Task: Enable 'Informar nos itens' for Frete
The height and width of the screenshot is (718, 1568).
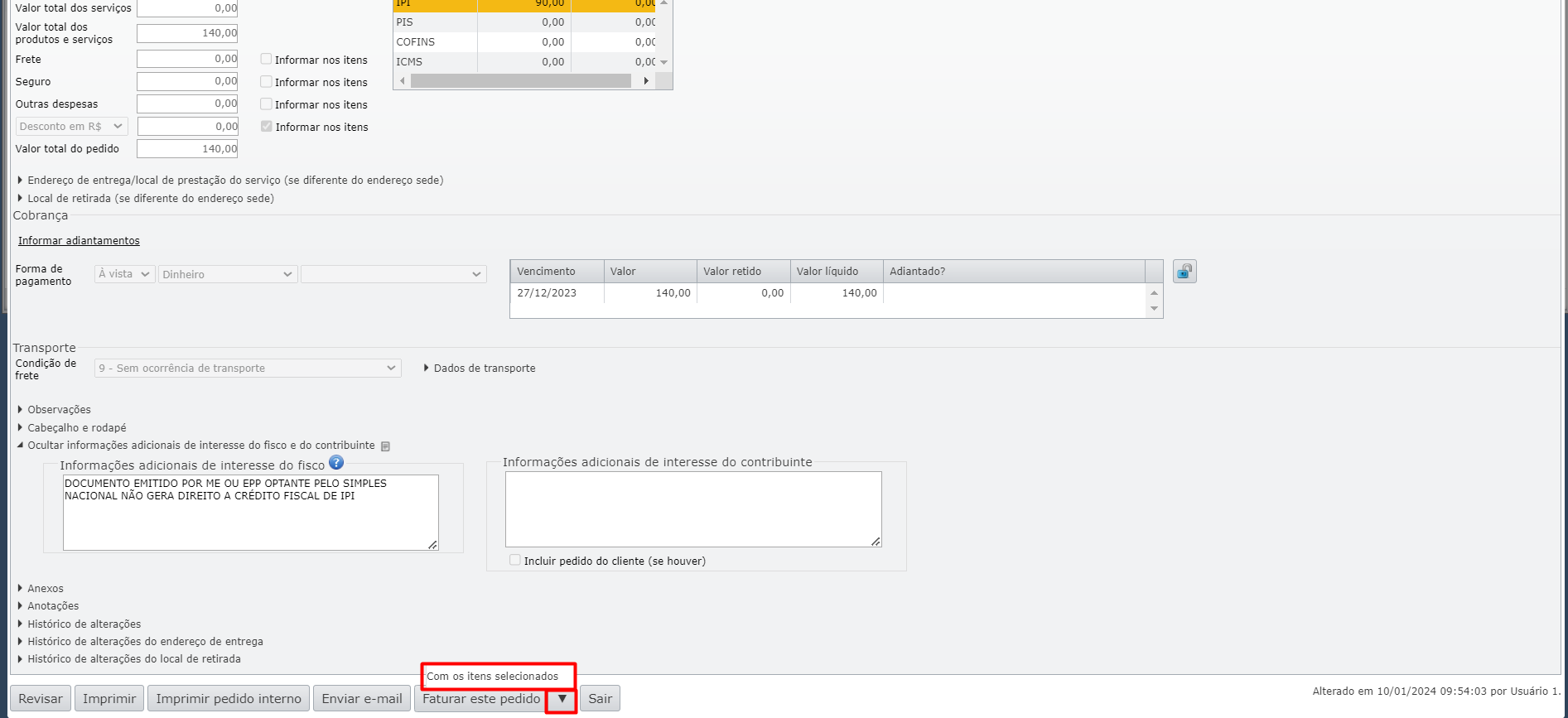Action: [x=267, y=60]
